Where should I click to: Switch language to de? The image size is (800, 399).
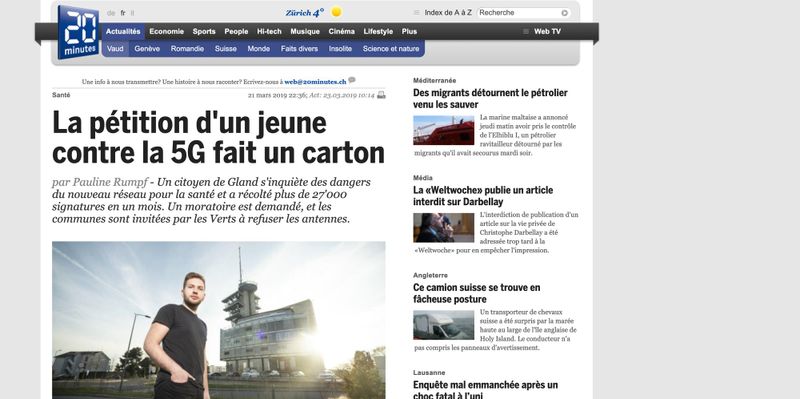tap(111, 13)
